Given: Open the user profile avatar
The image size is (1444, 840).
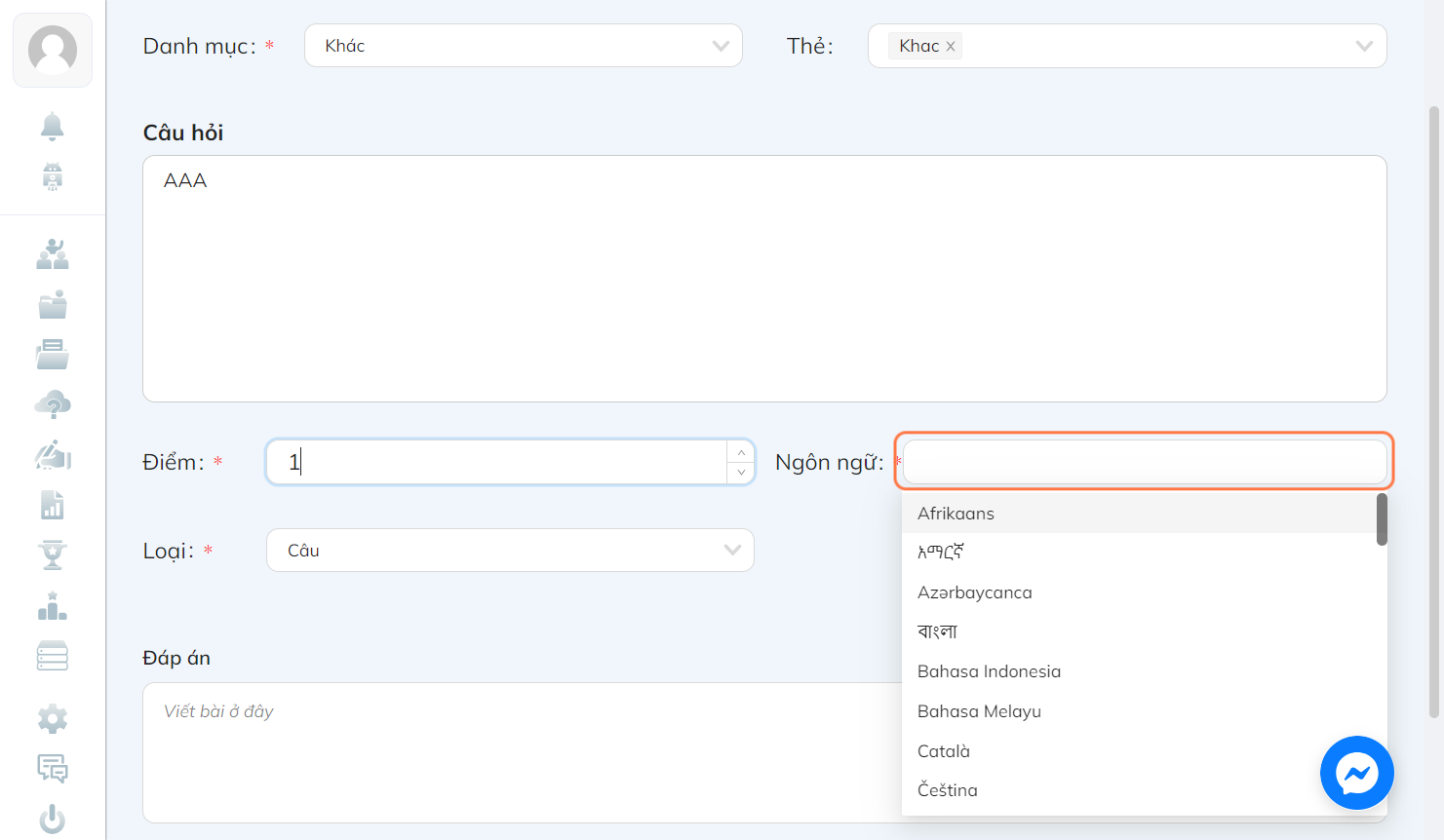Looking at the screenshot, I should point(53,50).
